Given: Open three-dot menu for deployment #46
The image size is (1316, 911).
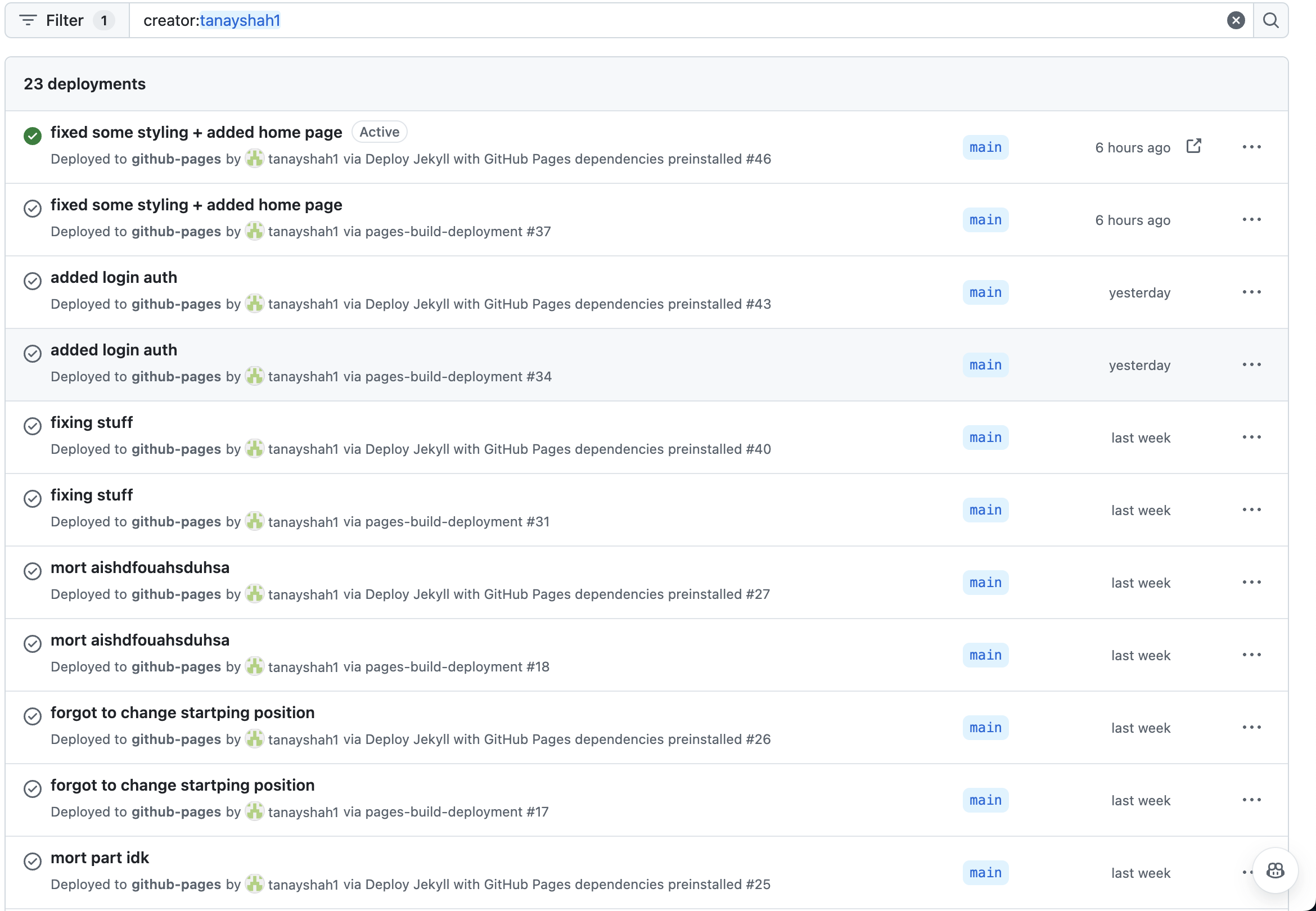Looking at the screenshot, I should pyautogui.click(x=1251, y=147).
